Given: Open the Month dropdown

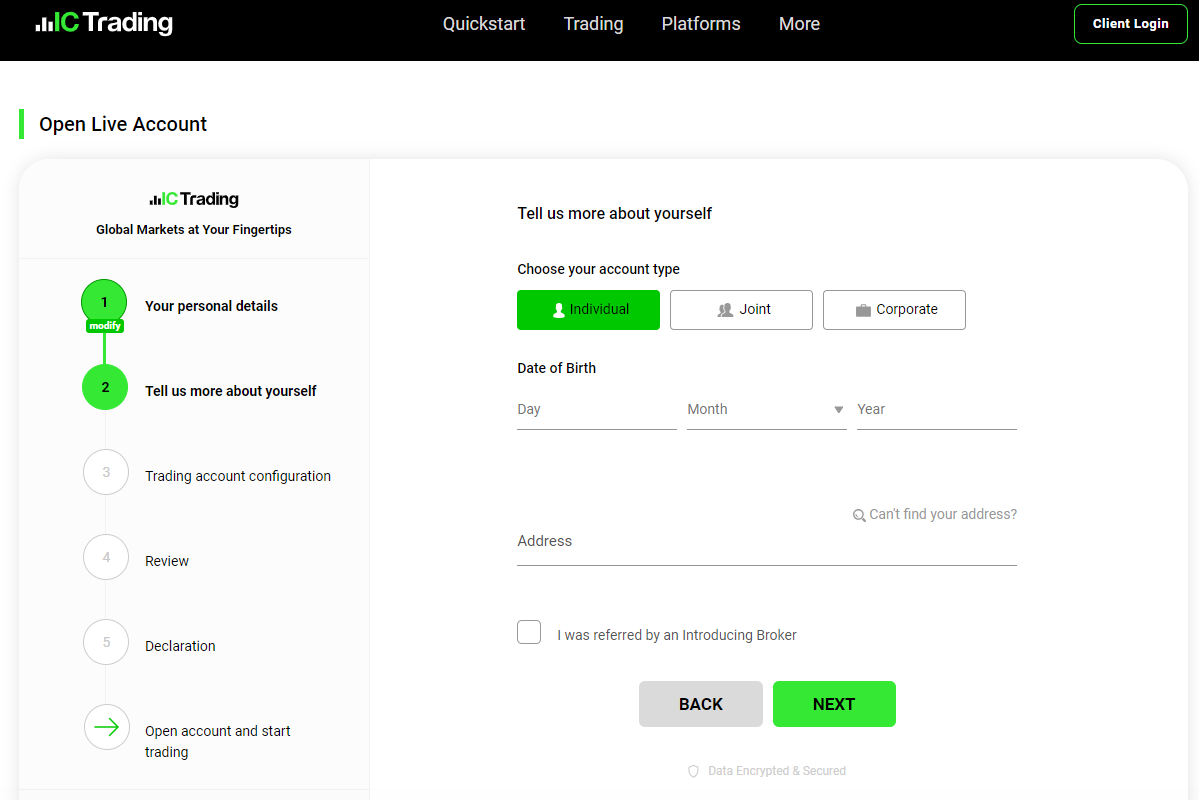Looking at the screenshot, I should point(766,410).
